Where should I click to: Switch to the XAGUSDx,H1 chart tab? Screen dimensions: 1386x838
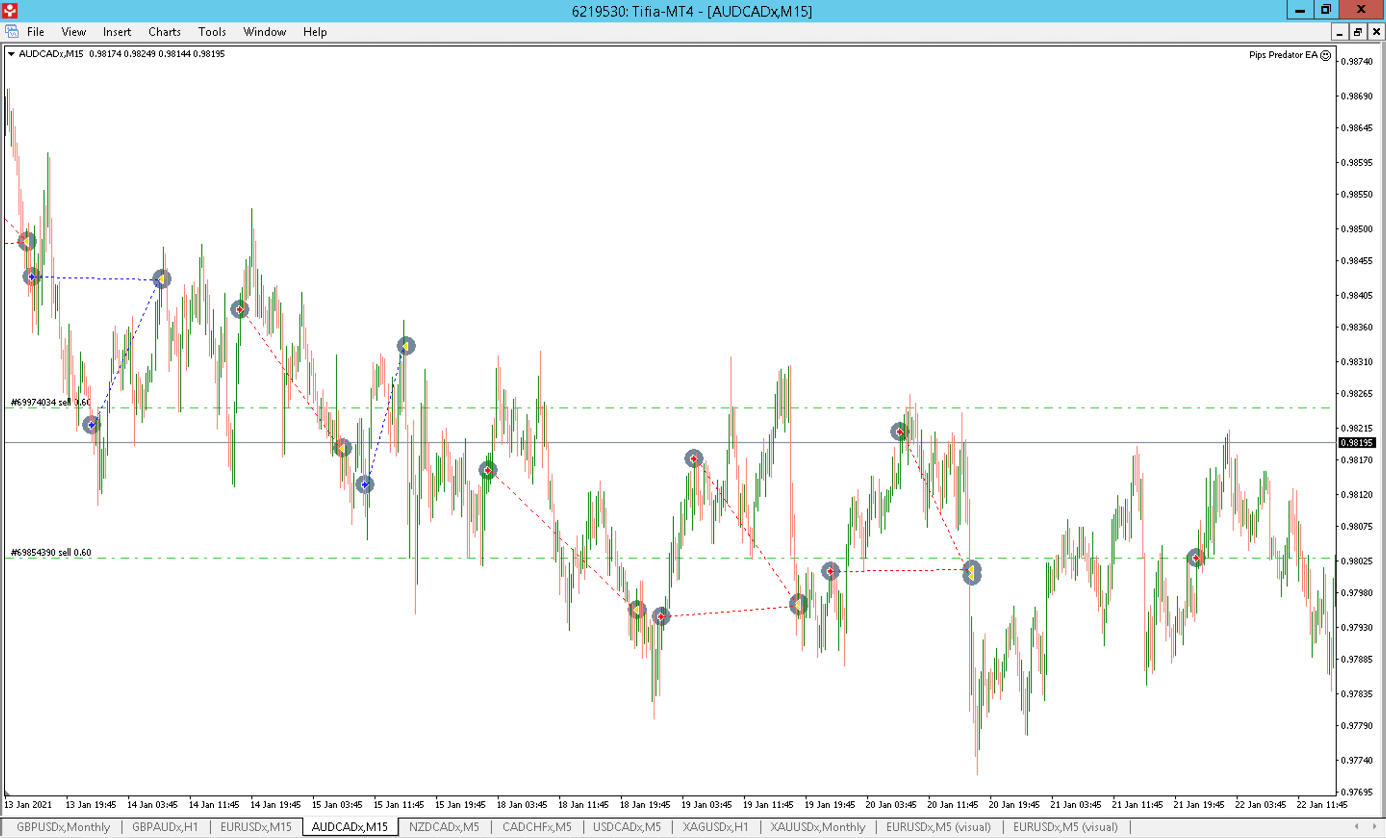pos(714,827)
